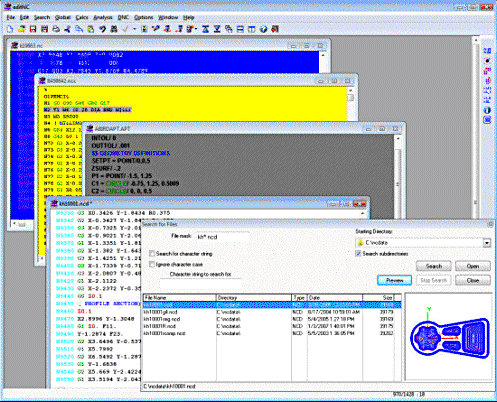Sort results by File Name column header

tap(180, 297)
